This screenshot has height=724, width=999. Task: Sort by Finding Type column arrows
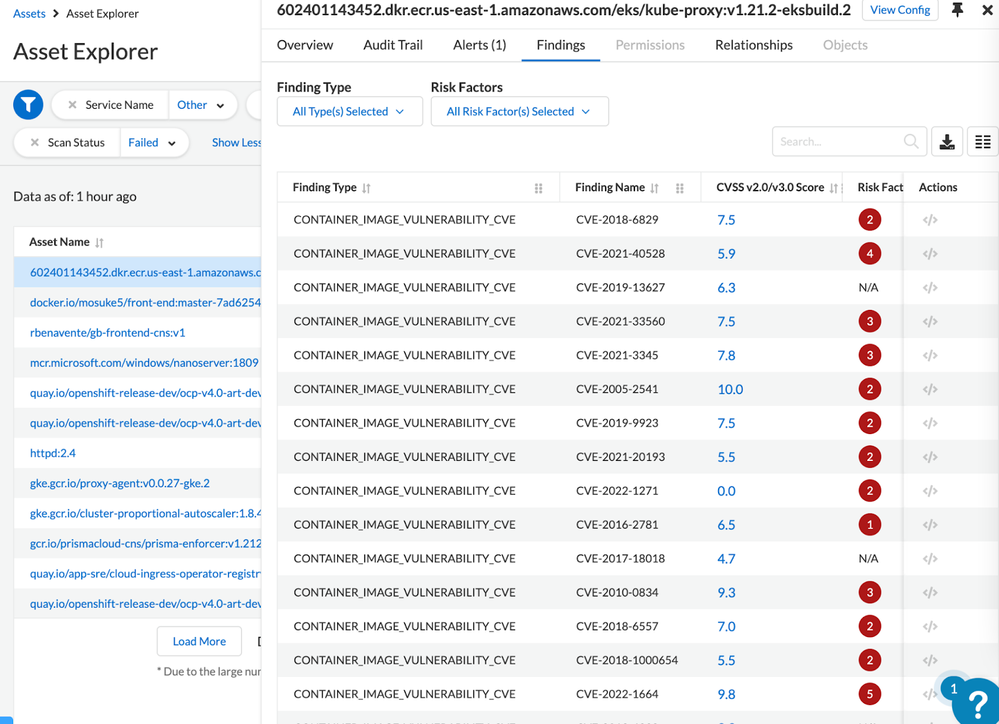pyautogui.click(x=366, y=188)
